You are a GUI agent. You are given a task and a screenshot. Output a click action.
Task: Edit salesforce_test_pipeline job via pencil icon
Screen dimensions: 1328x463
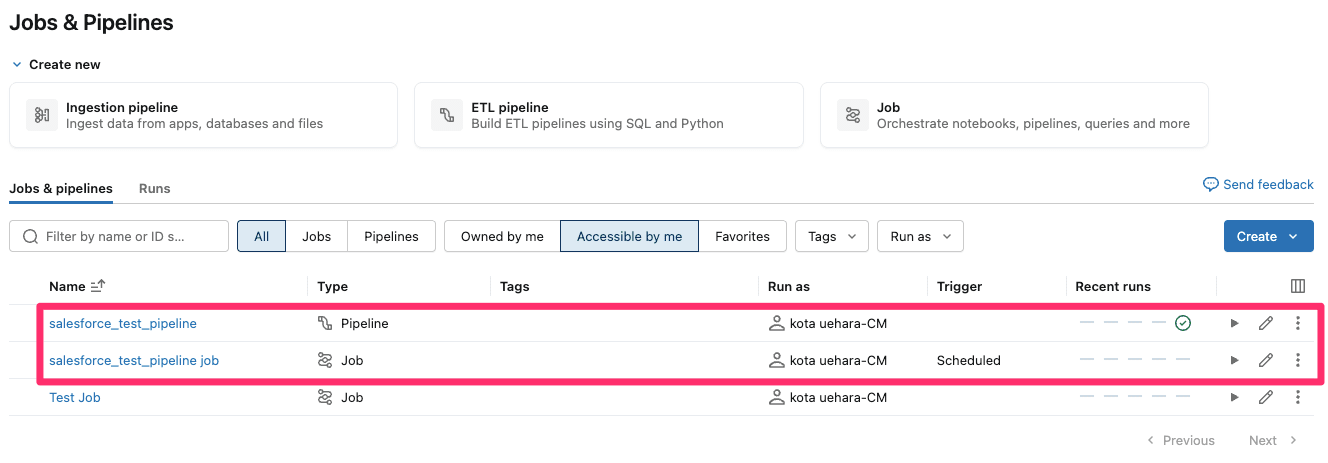click(x=1266, y=360)
